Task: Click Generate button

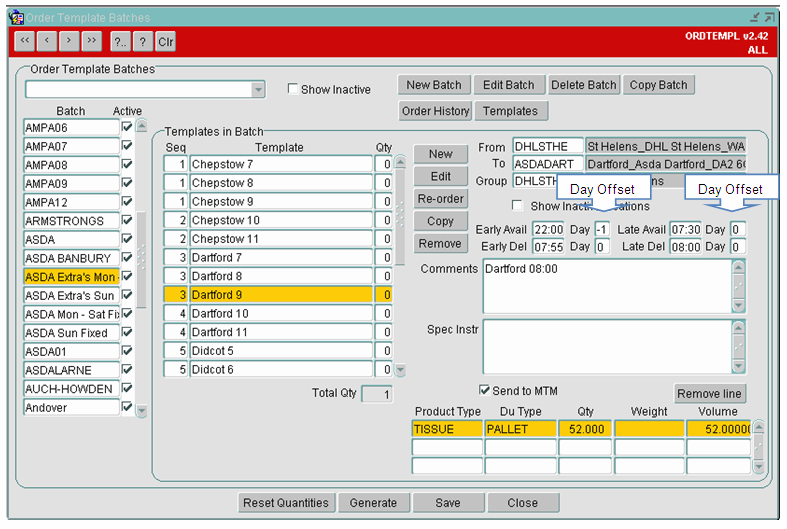Action: [373, 503]
